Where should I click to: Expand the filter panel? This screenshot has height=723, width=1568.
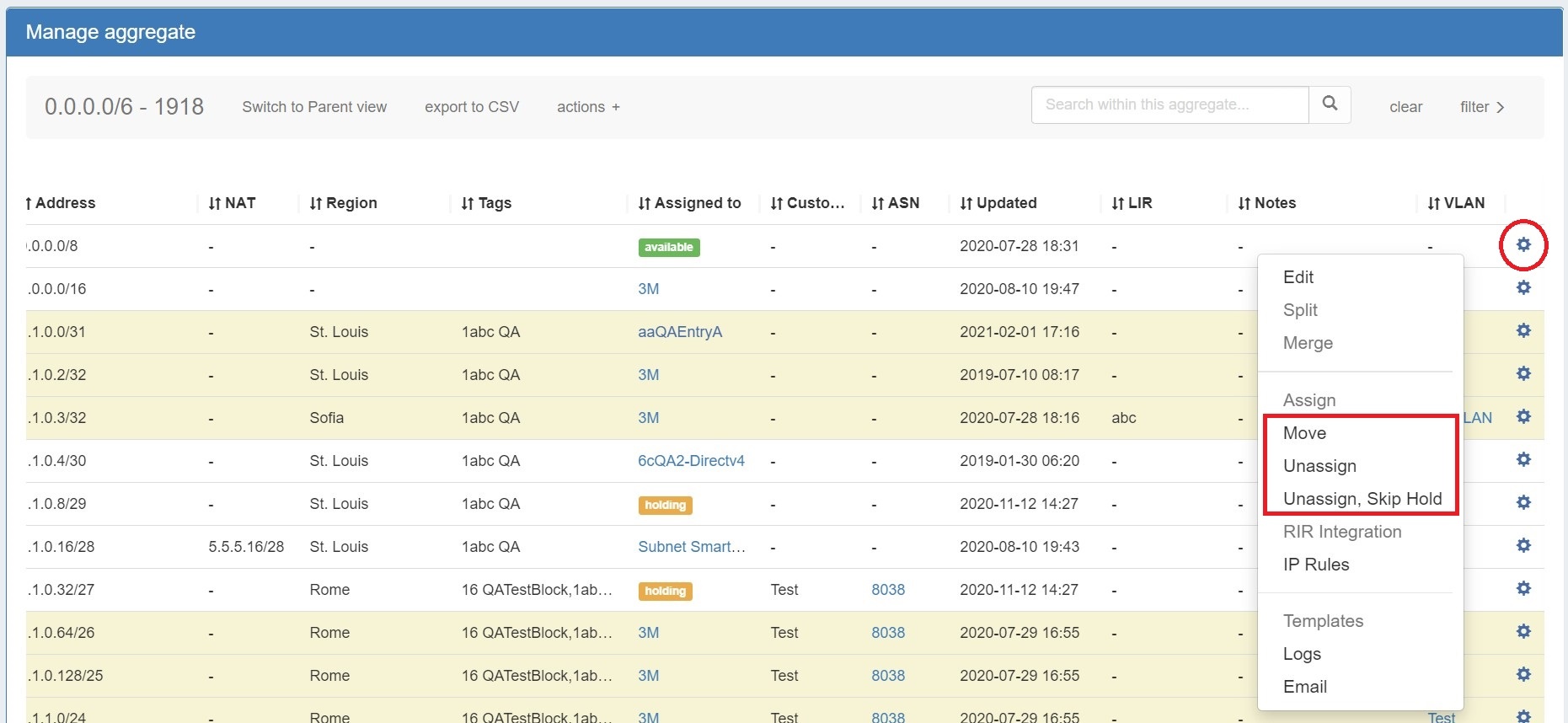(x=1482, y=107)
